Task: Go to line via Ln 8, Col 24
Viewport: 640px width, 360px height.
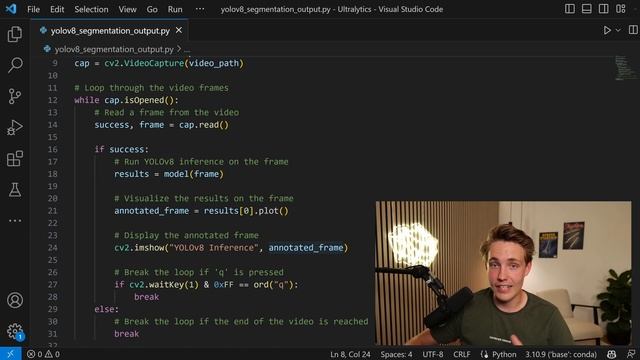Action: click(350, 354)
